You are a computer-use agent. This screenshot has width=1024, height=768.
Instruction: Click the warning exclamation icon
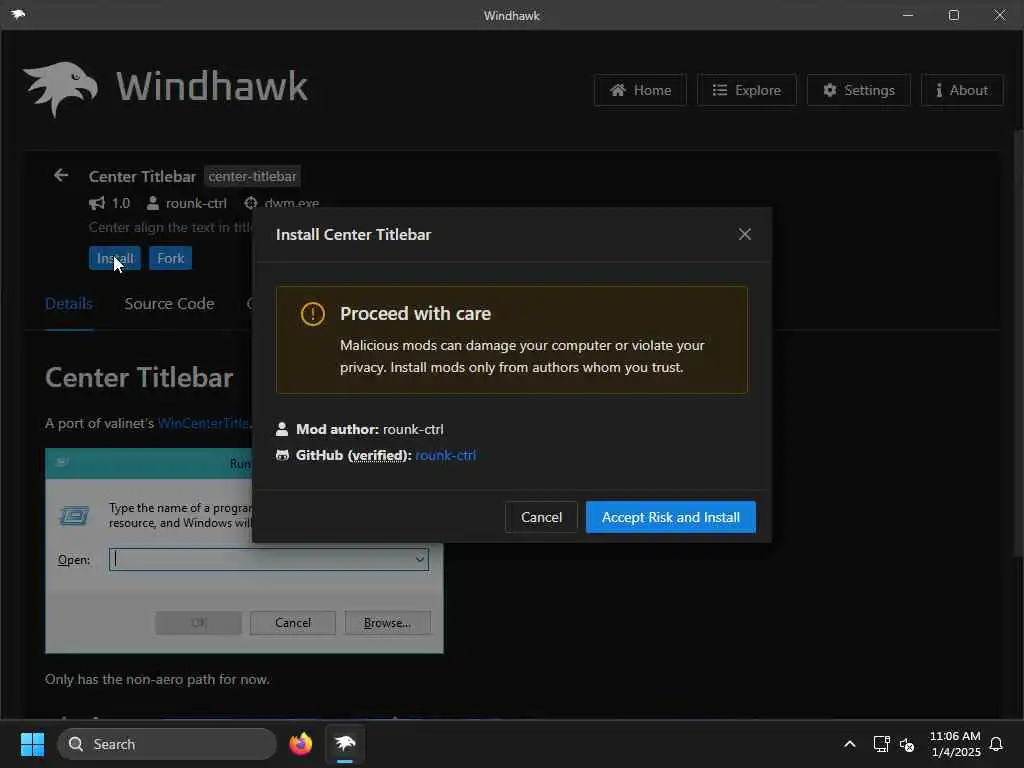(313, 314)
